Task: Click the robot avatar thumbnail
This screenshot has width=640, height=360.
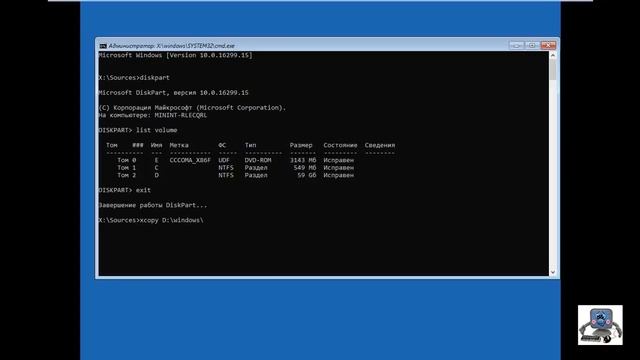Action: (x=600, y=325)
